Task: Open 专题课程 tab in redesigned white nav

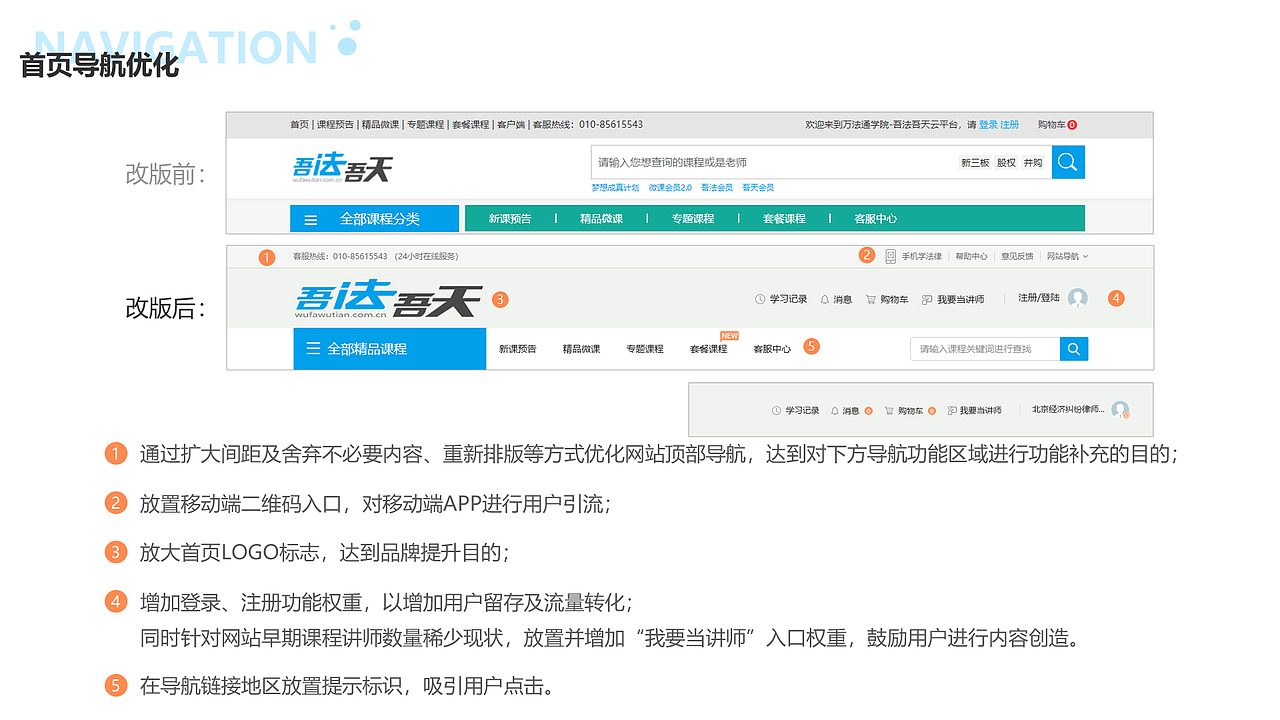Action: coord(645,349)
